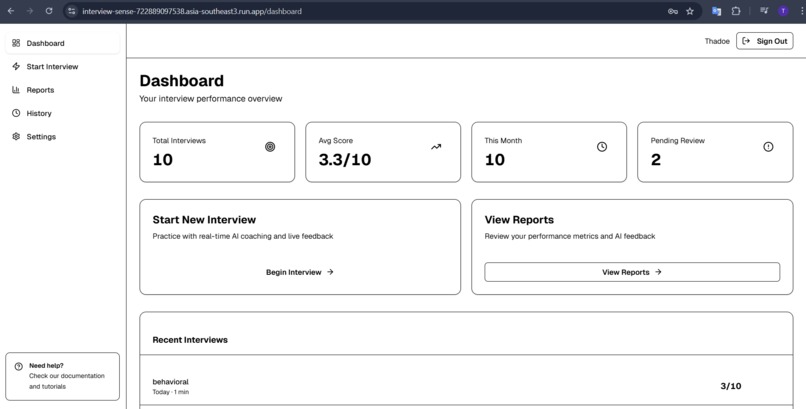Click the Avg Score trend arrow icon
This screenshot has width=806, height=409.
tap(436, 147)
